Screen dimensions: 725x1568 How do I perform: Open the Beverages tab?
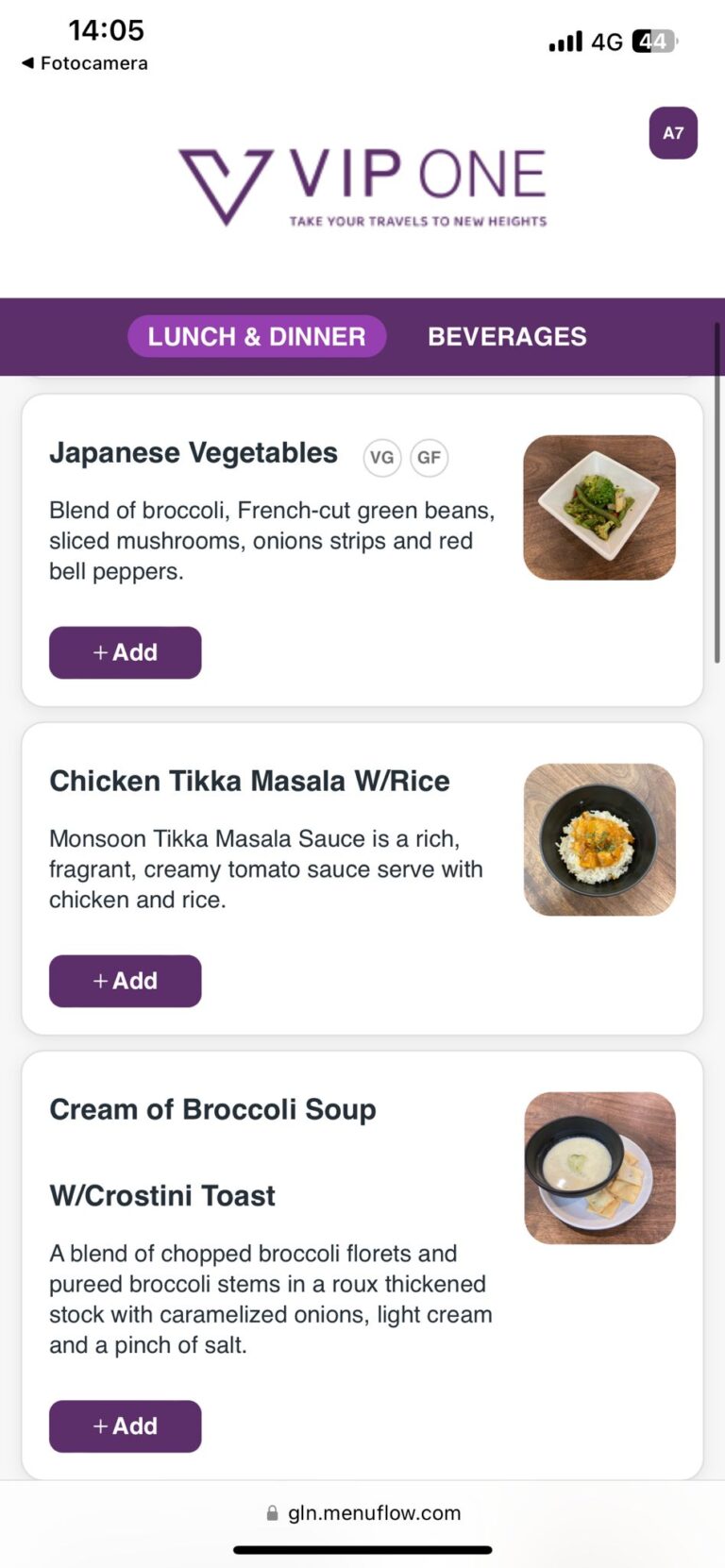tap(507, 337)
